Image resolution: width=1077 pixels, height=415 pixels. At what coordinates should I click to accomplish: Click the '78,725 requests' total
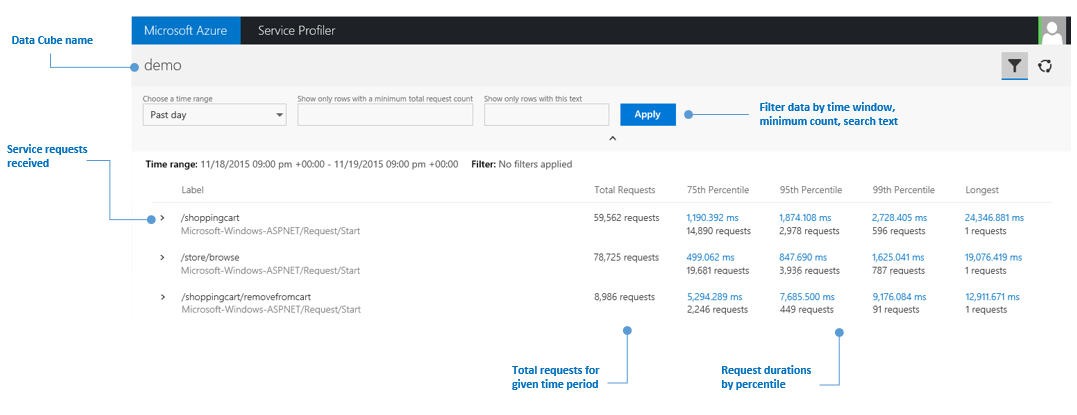point(626,258)
